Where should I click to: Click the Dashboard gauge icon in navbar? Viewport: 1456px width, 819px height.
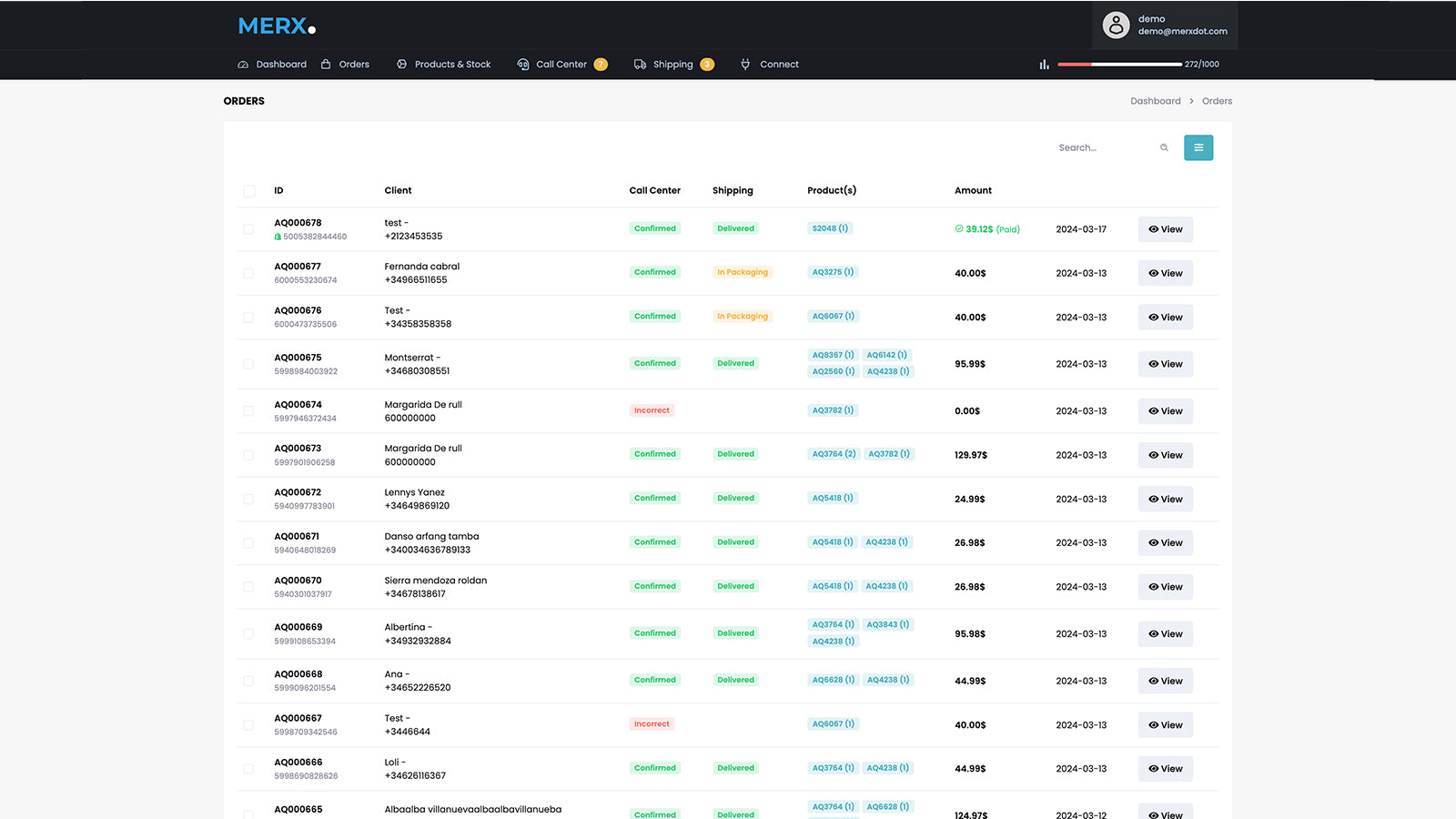click(243, 65)
